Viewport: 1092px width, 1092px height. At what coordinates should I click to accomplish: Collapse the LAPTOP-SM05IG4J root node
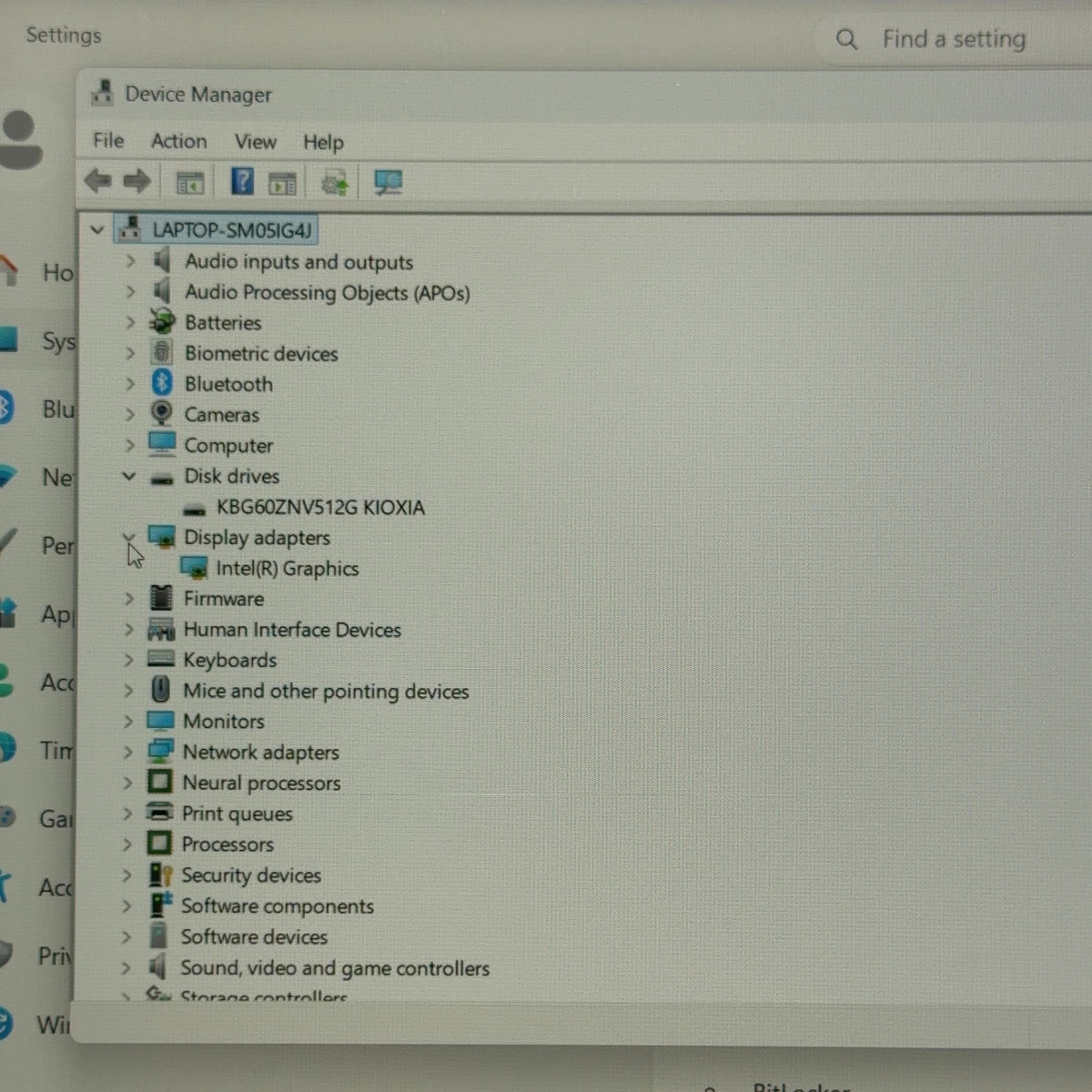point(97,230)
